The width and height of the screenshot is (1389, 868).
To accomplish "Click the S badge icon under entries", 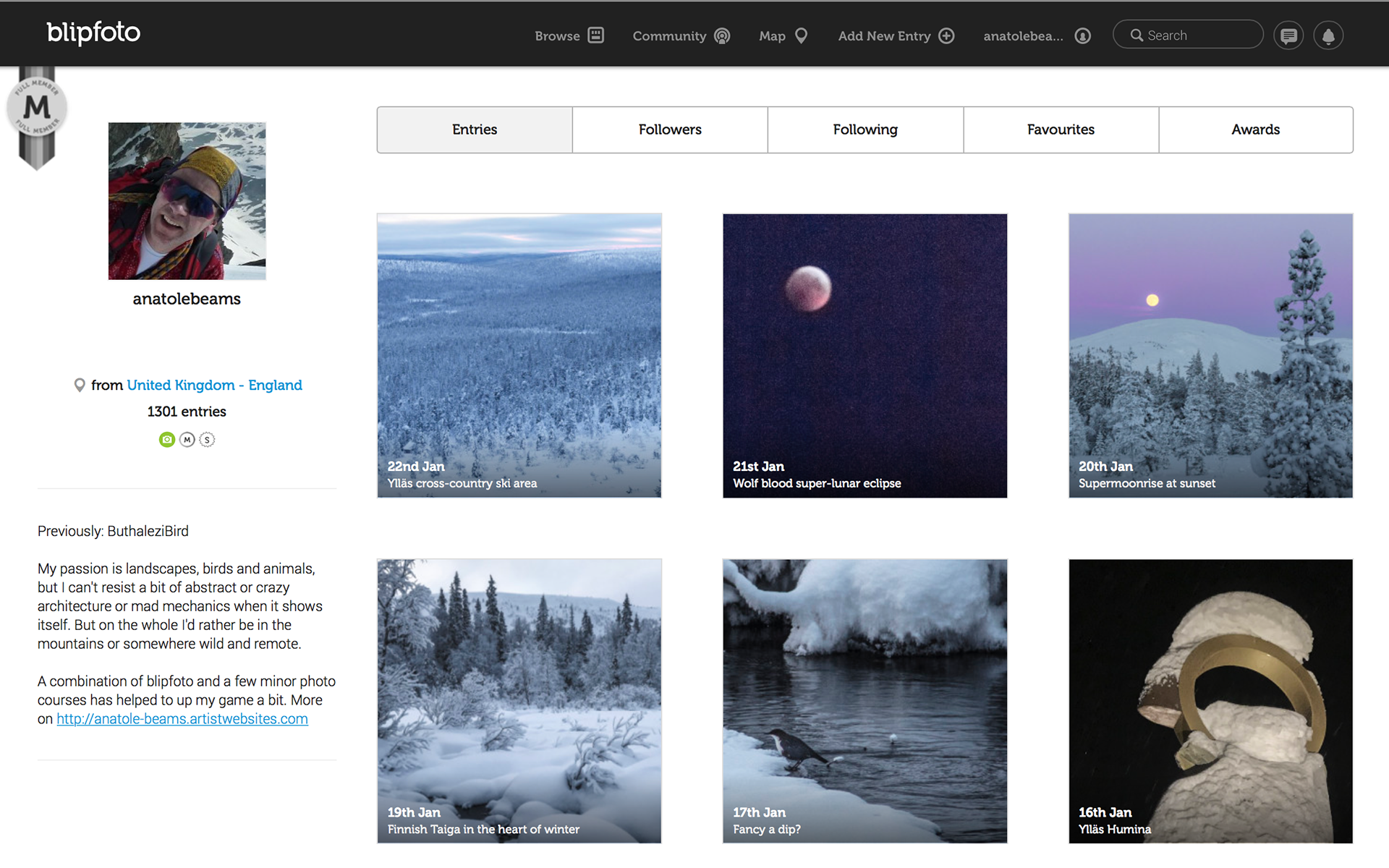I will click(x=207, y=440).
